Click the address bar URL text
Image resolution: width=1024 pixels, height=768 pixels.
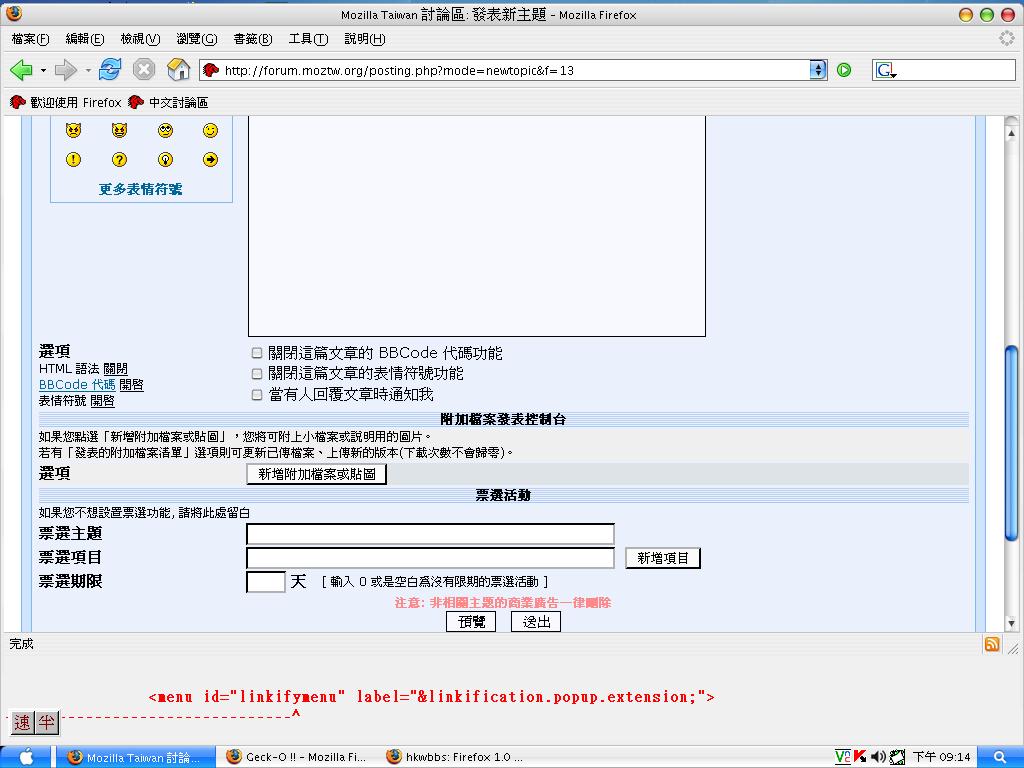click(399, 71)
